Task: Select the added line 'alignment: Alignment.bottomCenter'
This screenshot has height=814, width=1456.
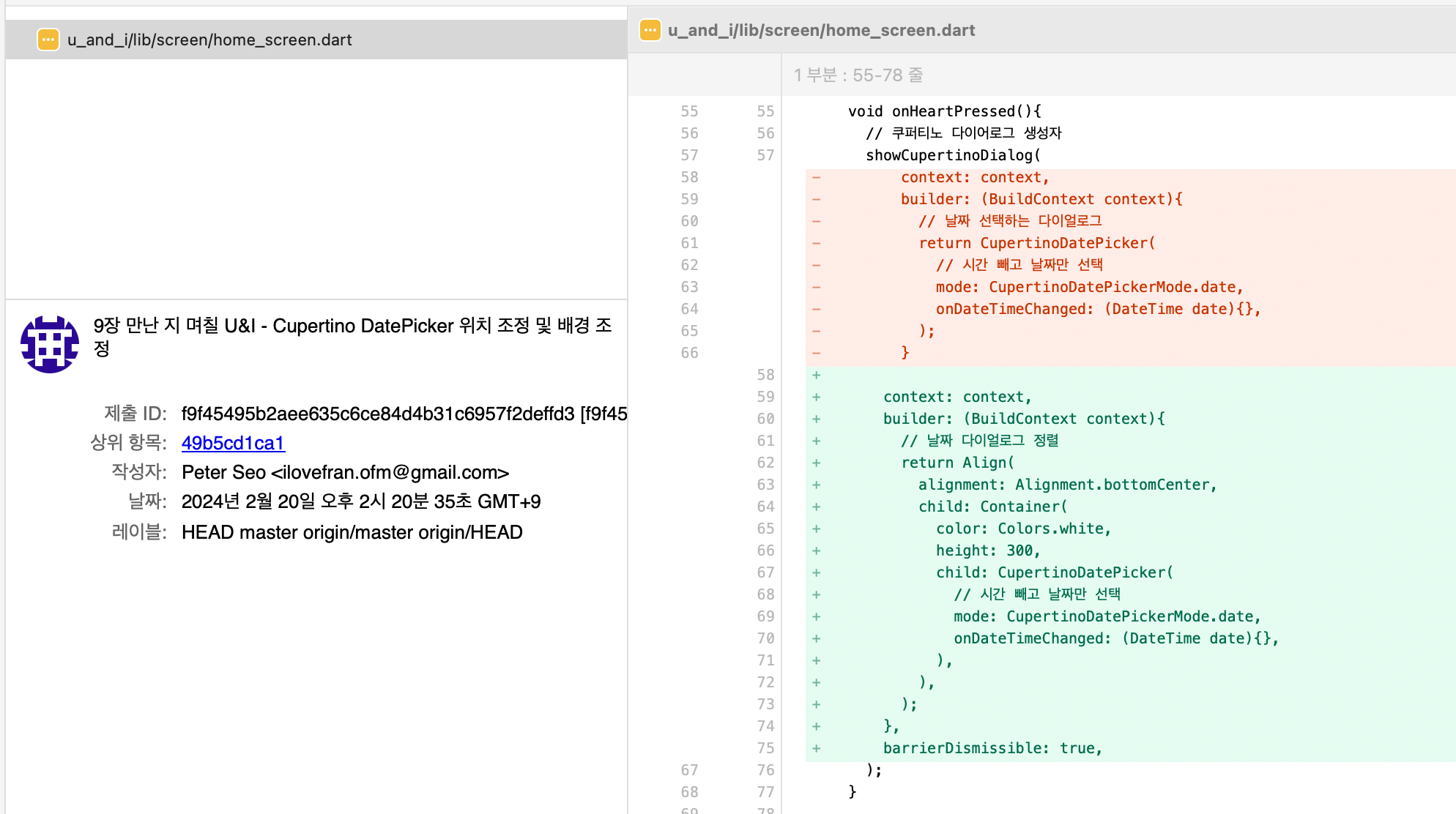Action: [1067, 485]
